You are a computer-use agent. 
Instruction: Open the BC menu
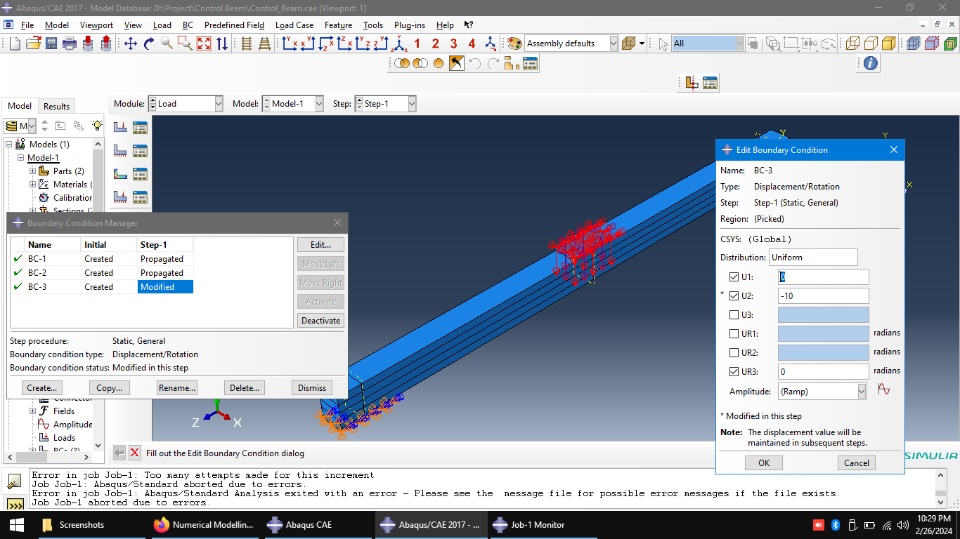pos(187,25)
